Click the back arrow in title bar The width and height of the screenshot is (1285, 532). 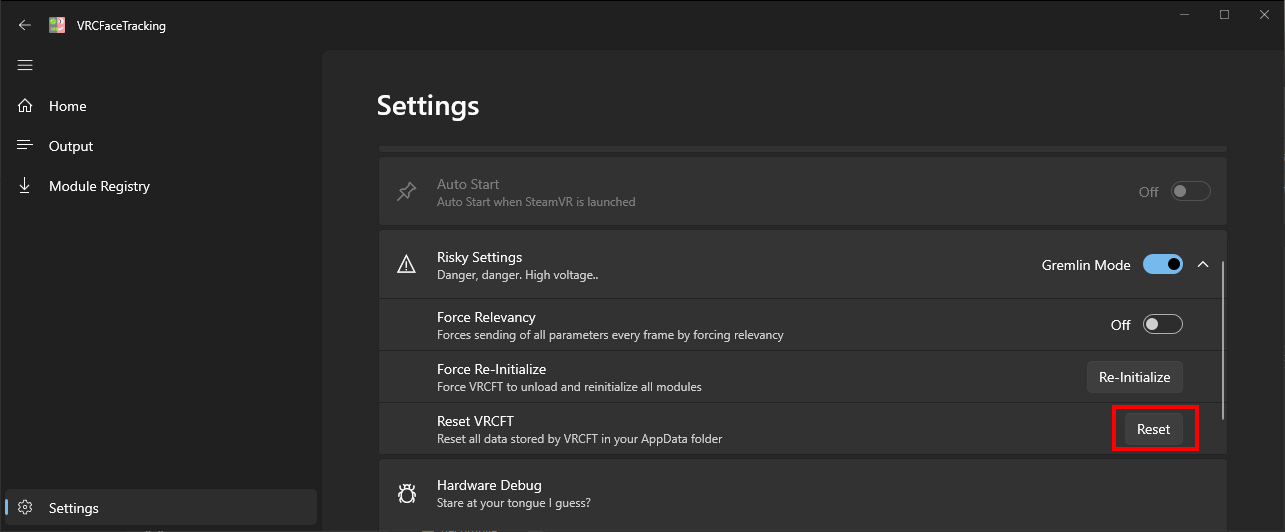pyautogui.click(x=25, y=26)
